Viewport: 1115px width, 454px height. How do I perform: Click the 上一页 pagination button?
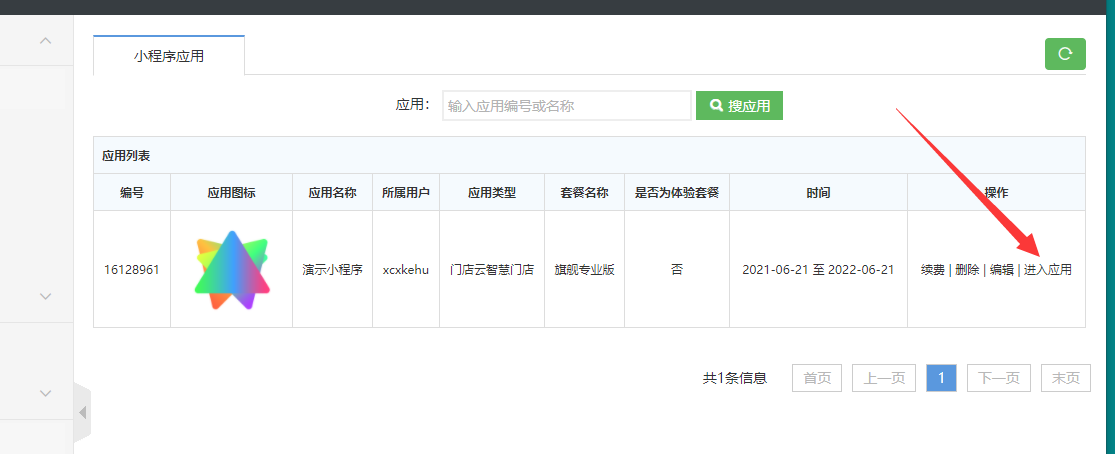click(883, 378)
